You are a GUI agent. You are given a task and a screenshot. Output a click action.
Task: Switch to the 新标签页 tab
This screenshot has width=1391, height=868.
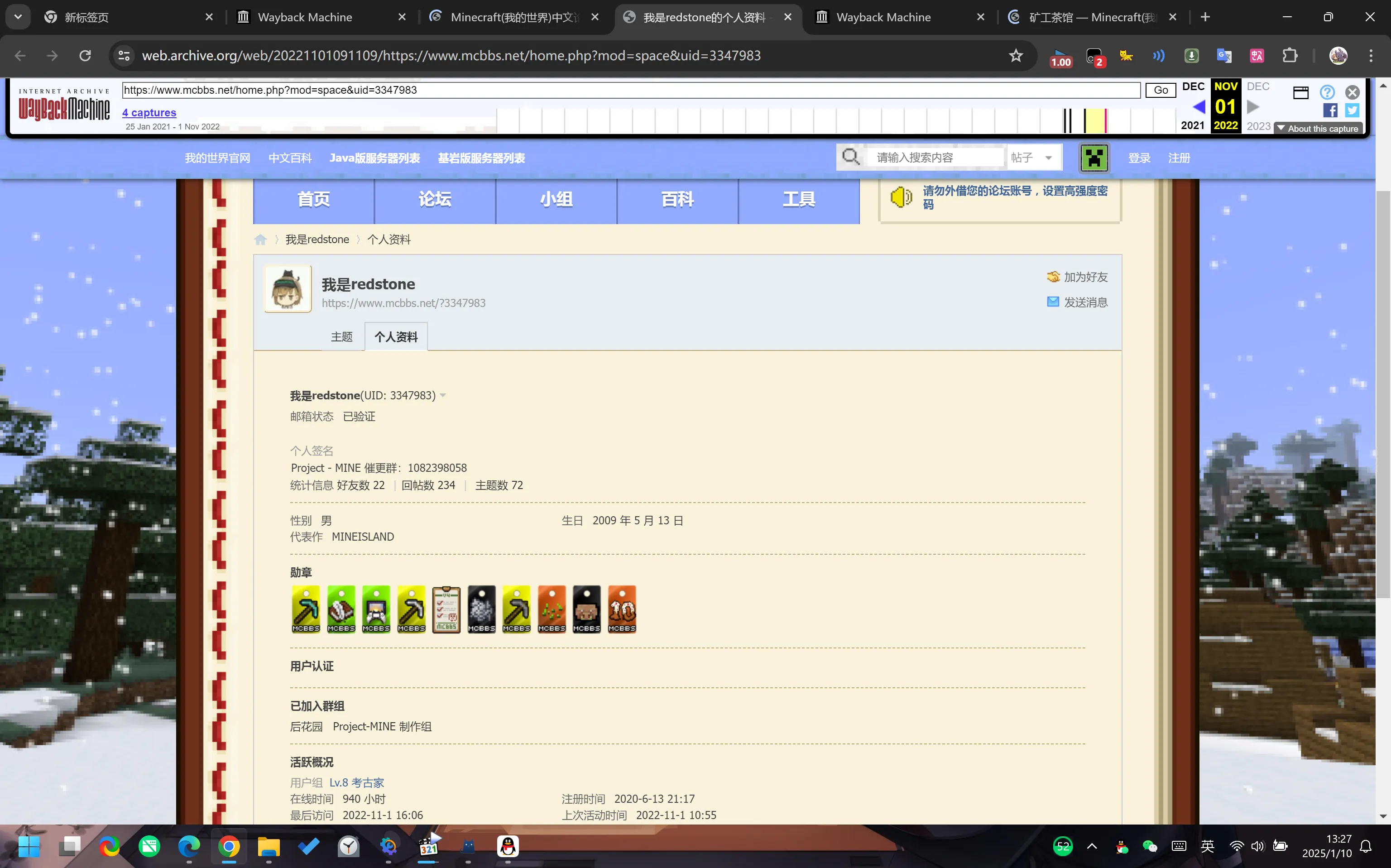click(x=129, y=17)
